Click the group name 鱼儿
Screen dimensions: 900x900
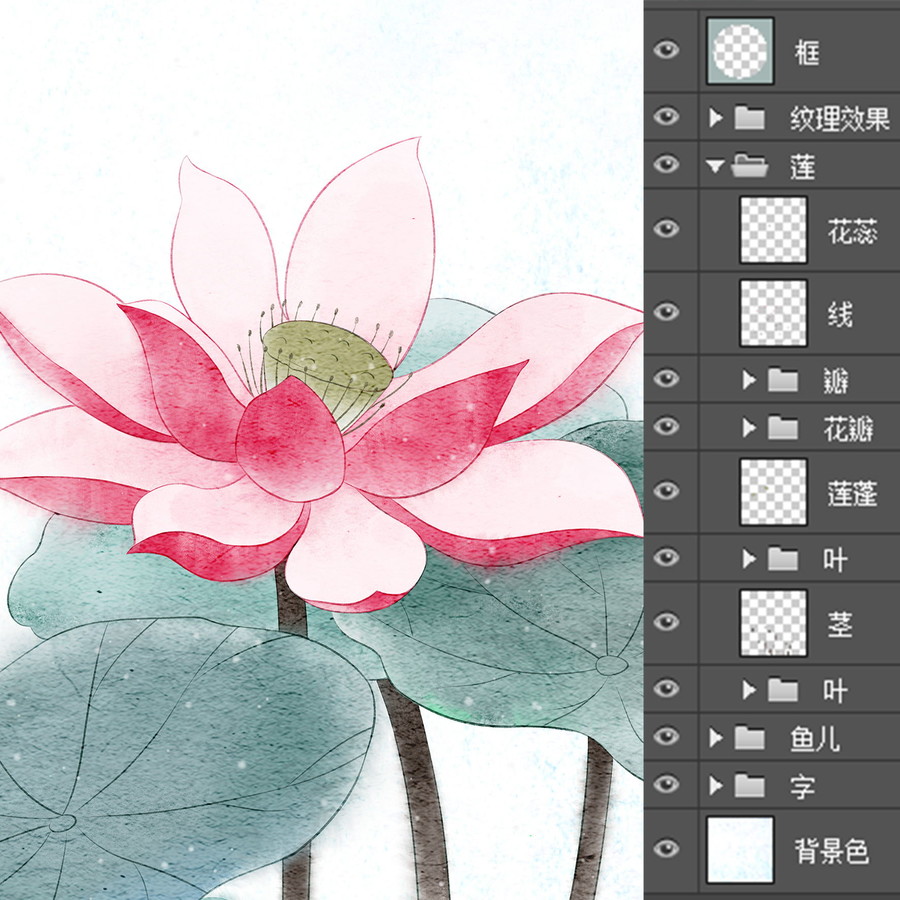point(815,739)
